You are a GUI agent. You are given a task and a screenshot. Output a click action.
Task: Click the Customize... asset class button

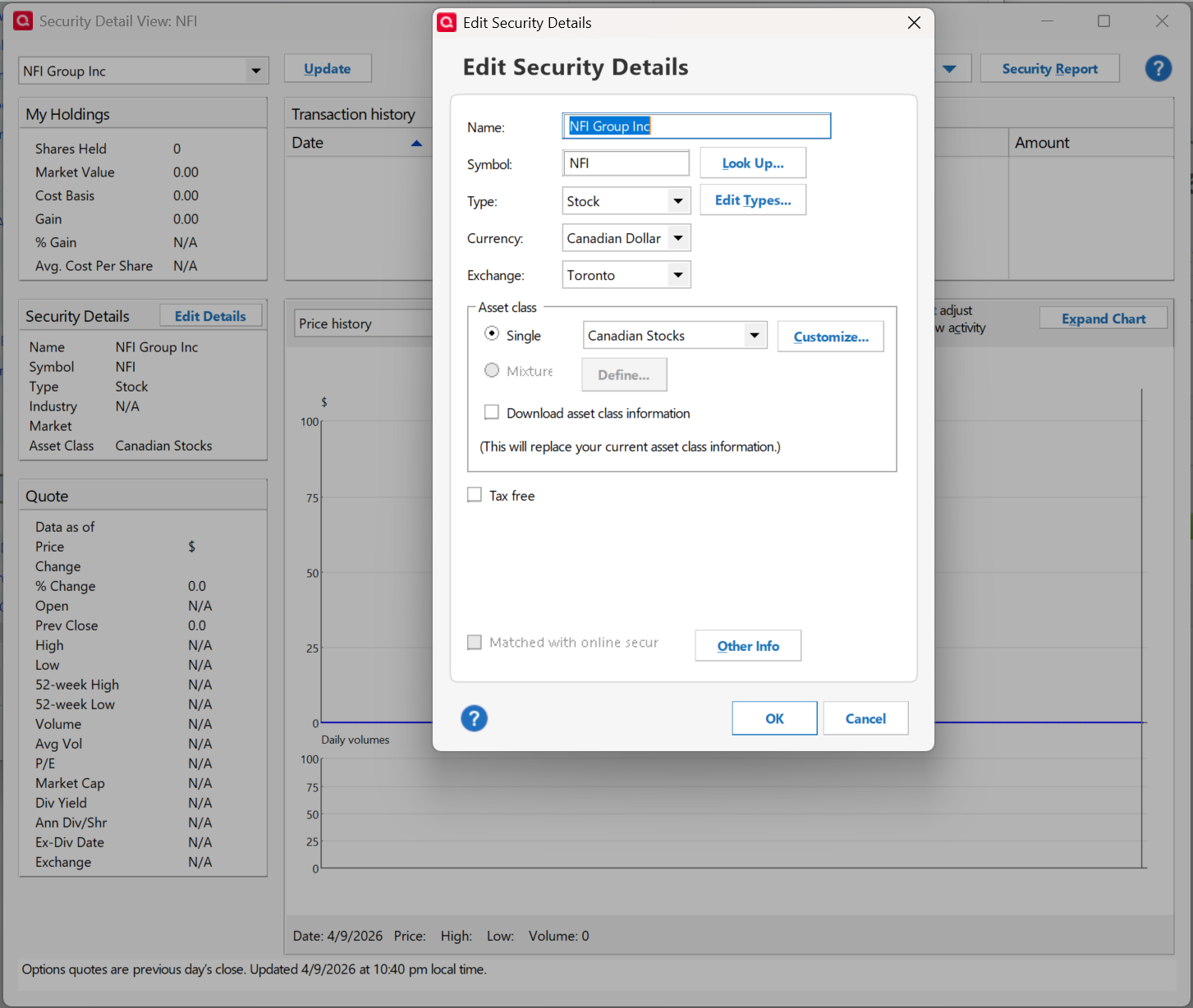coord(831,337)
